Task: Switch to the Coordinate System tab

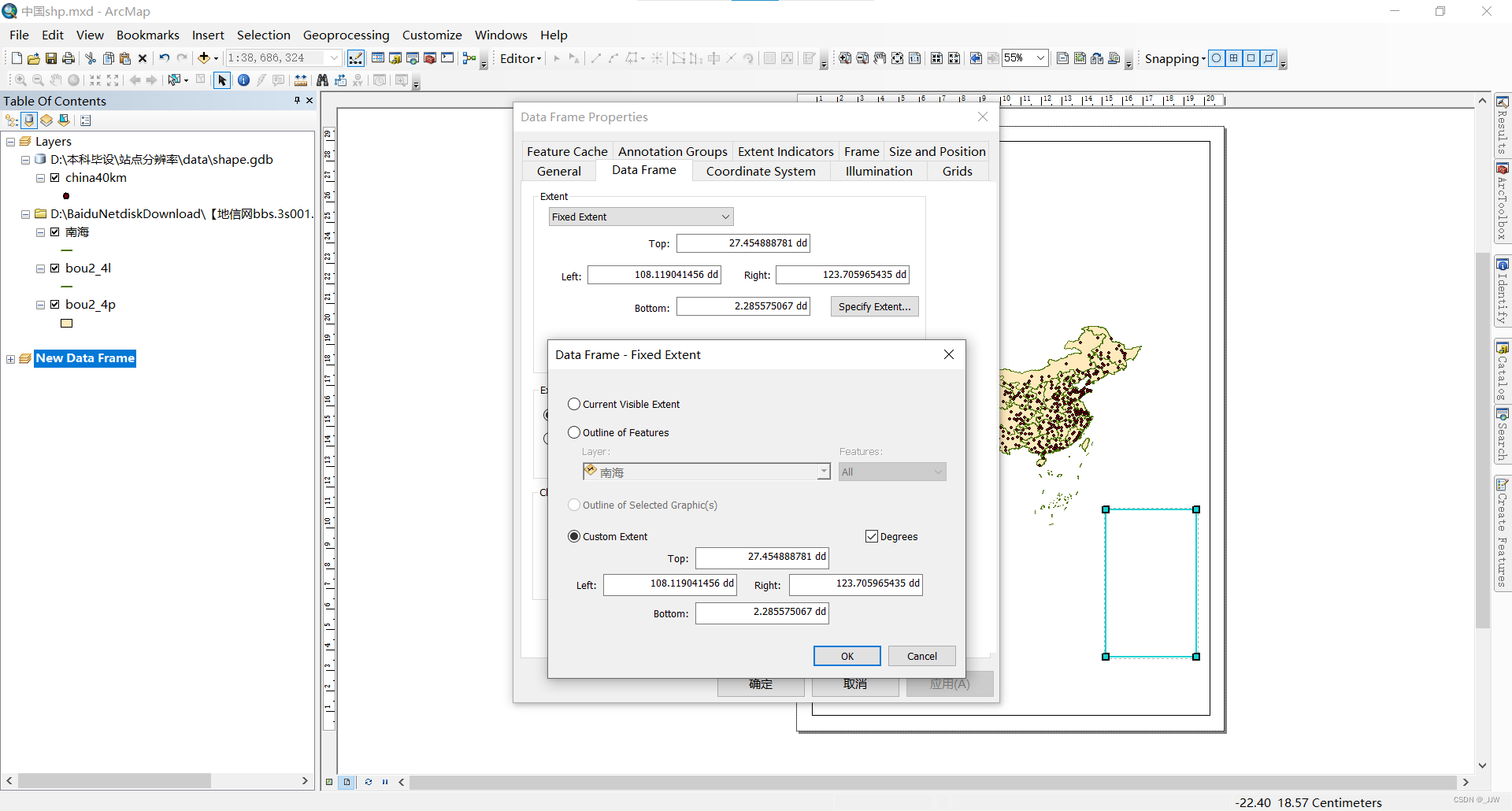Action: tap(761, 171)
